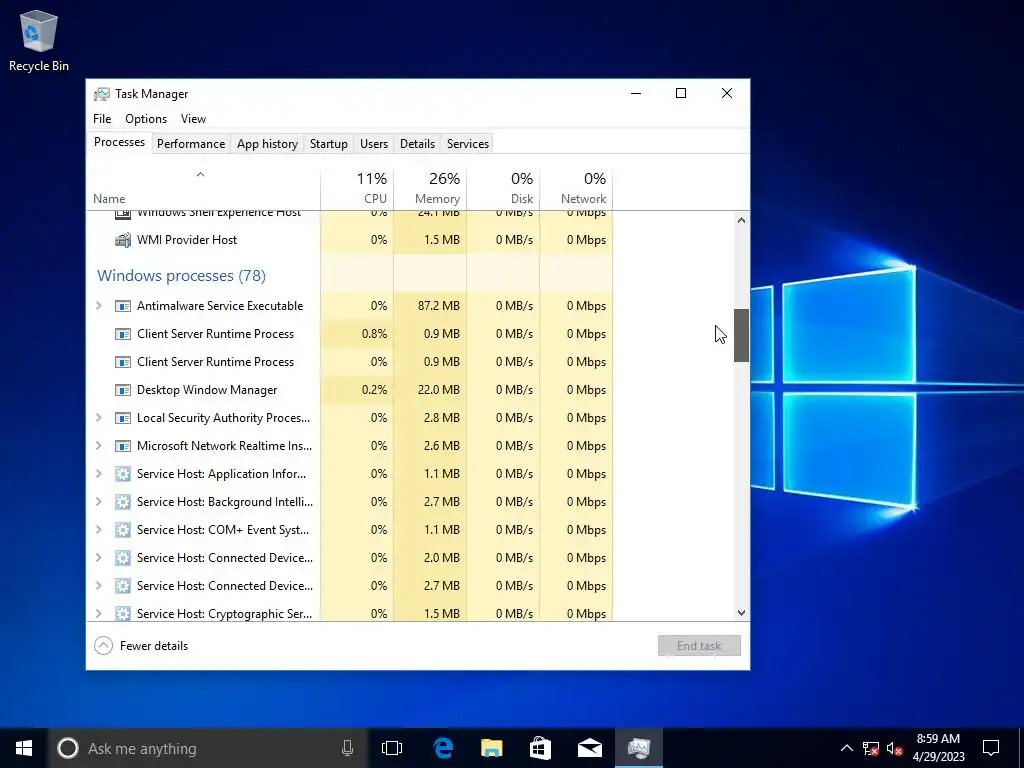Open the Windows Start menu
This screenshot has height=768, width=1024.
(24, 748)
